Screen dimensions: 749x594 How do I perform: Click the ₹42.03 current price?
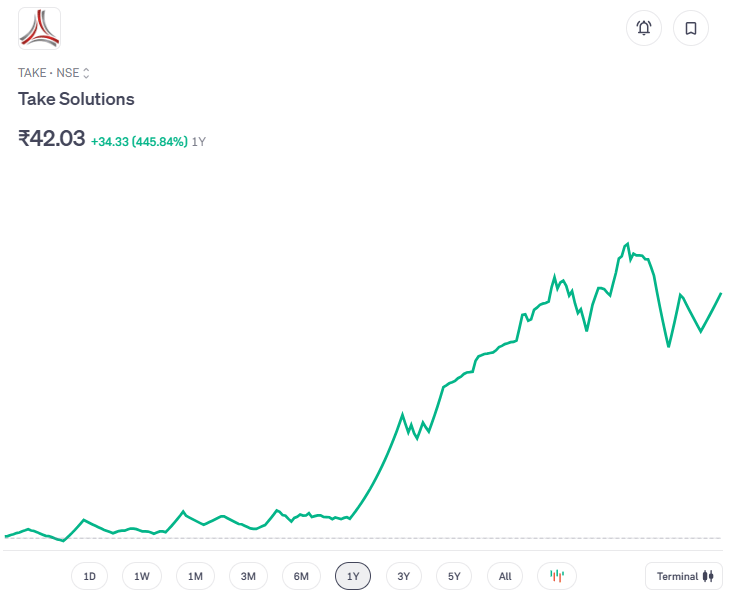click(52, 139)
